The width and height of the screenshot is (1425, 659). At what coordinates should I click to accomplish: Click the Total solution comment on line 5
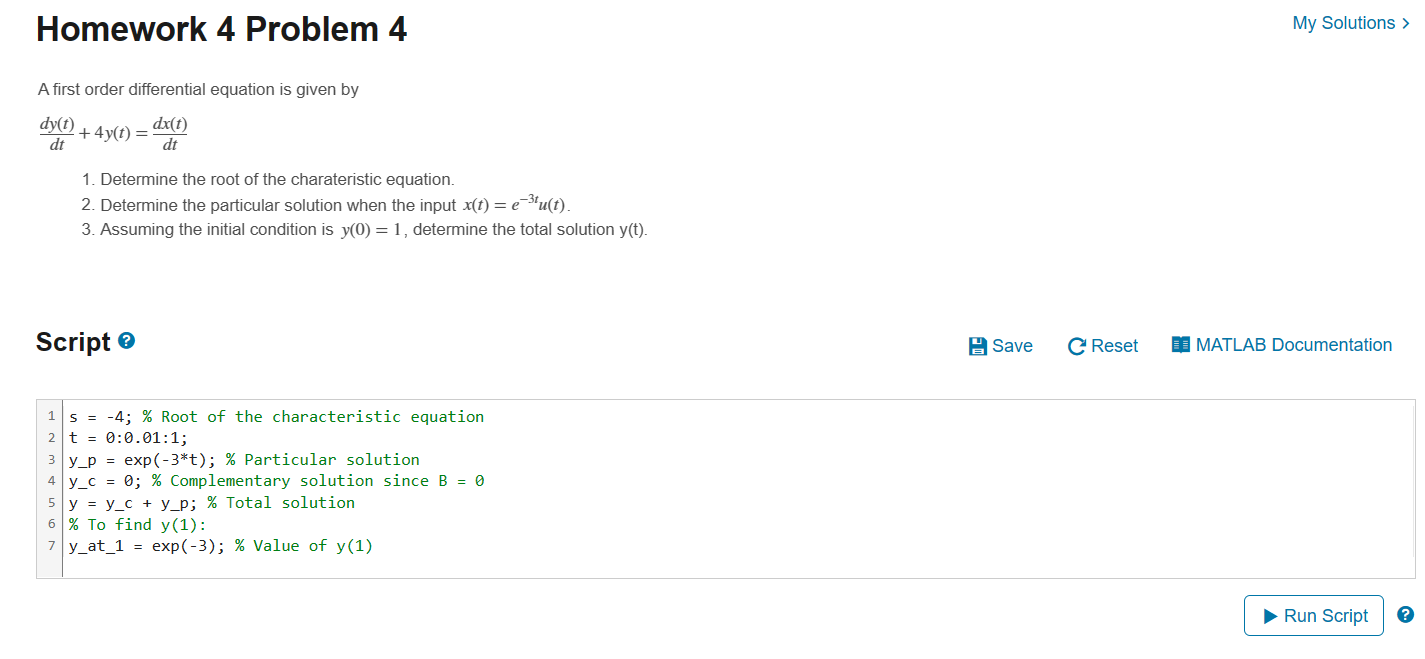280,502
